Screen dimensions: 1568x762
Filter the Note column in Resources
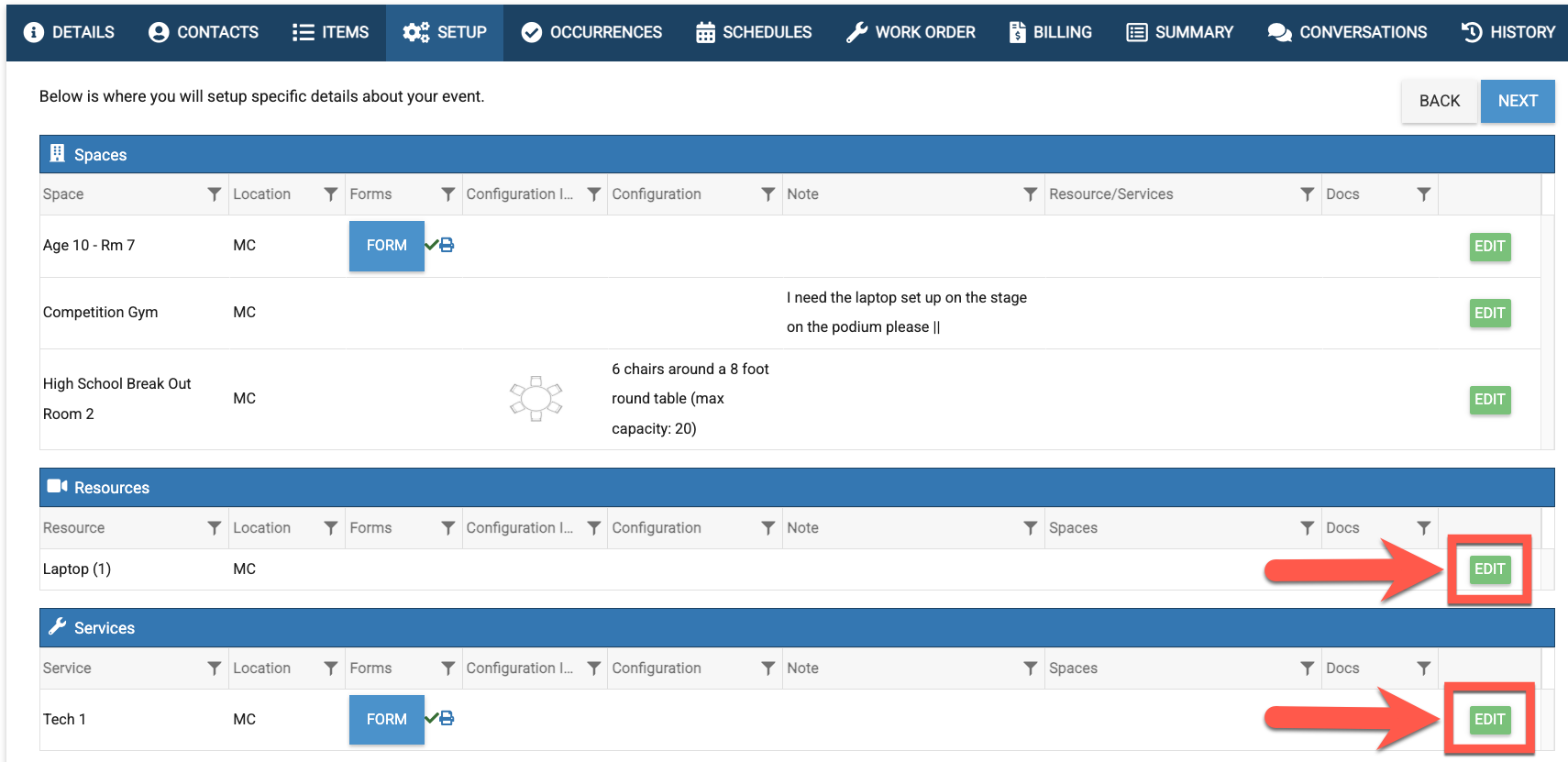point(1031,528)
